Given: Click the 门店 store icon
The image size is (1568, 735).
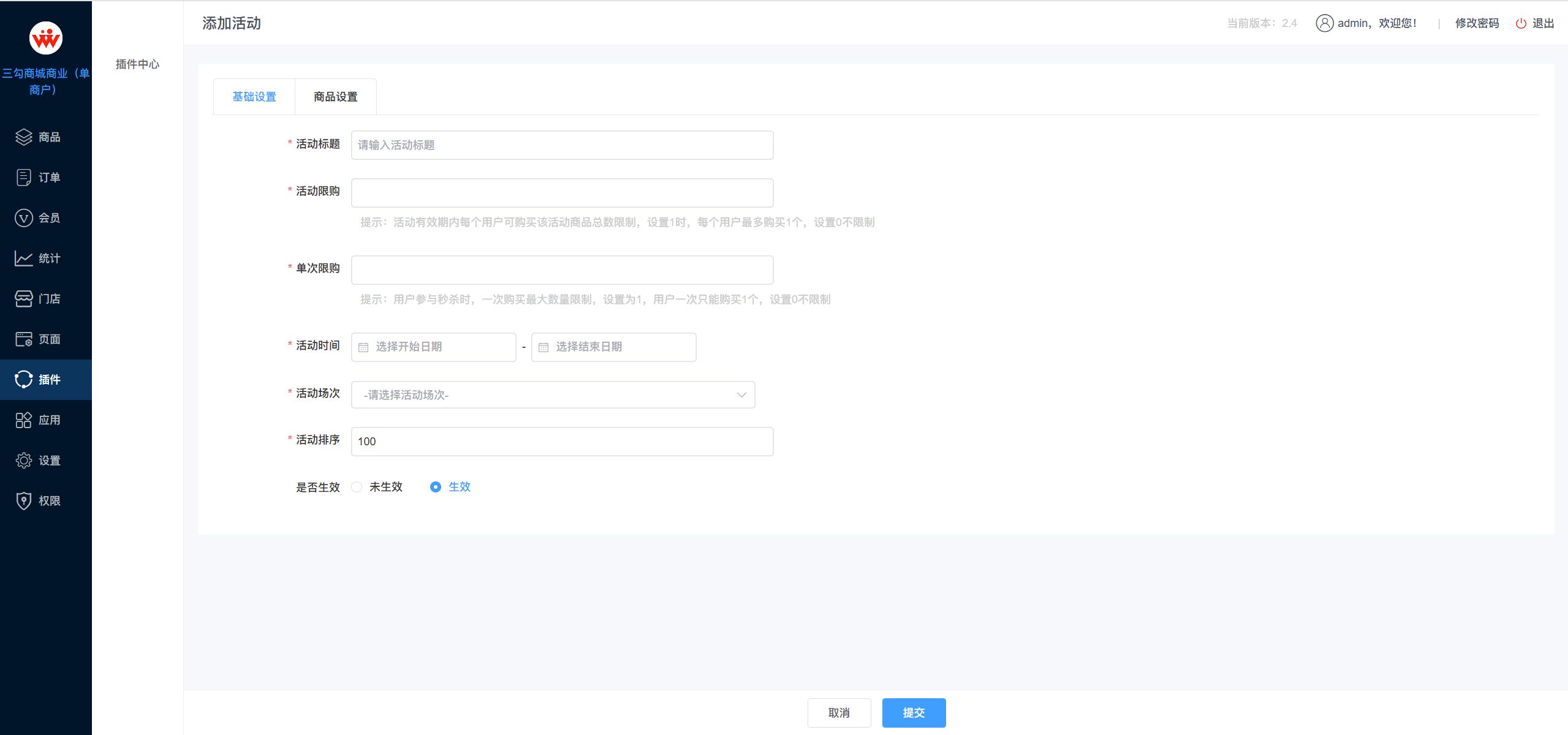Looking at the screenshot, I should [23, 299].
